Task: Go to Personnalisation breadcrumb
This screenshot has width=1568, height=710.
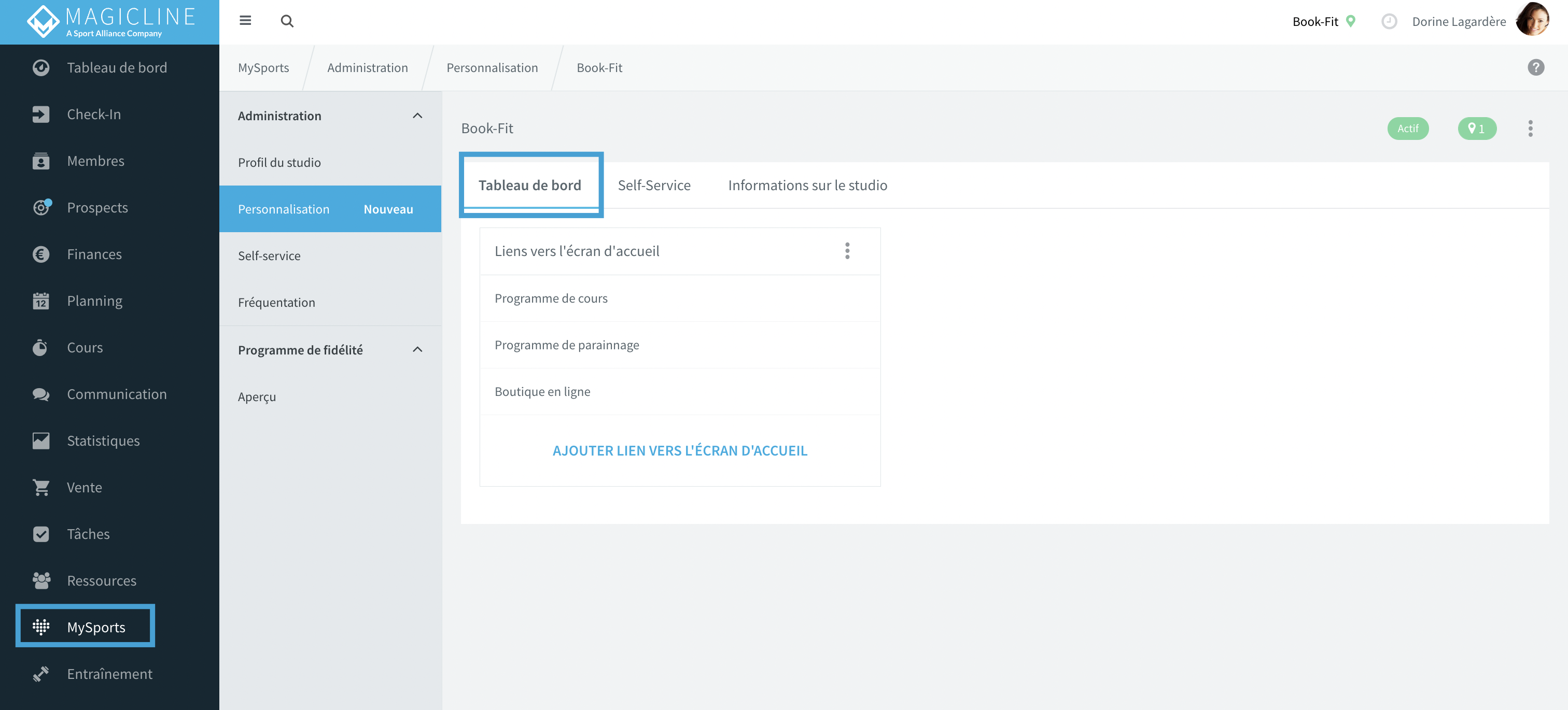Action: 492,67
